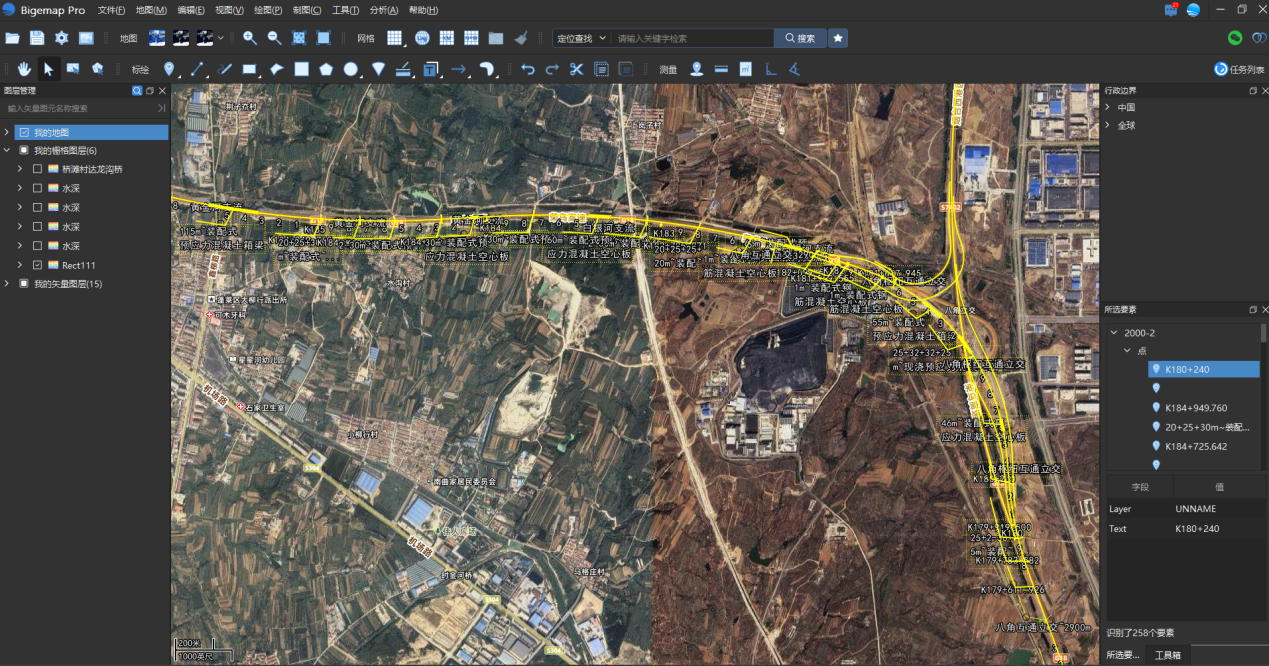Open settings via the gear toolbar icon
The image size is (1269, 666).
point(61,38)
